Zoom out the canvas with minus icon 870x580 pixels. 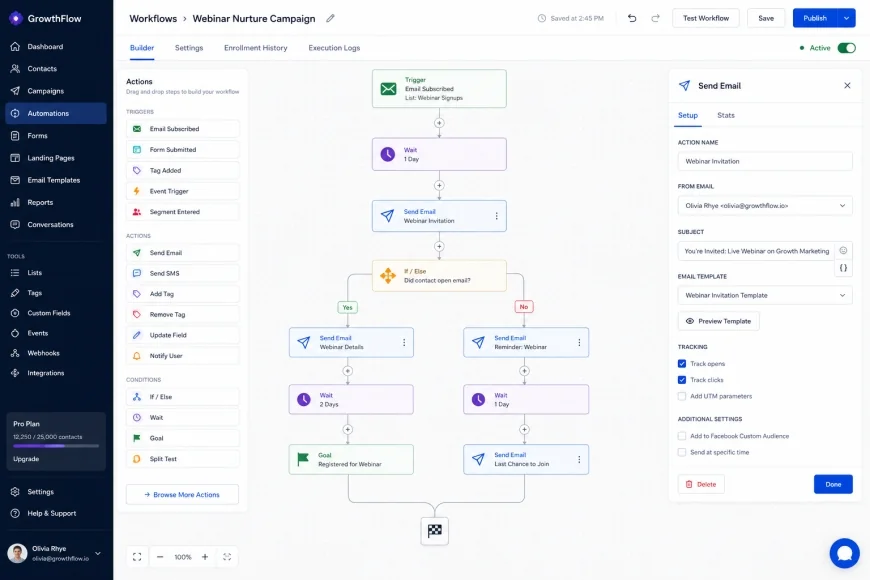pyautogui.click(x=160, y=557)
